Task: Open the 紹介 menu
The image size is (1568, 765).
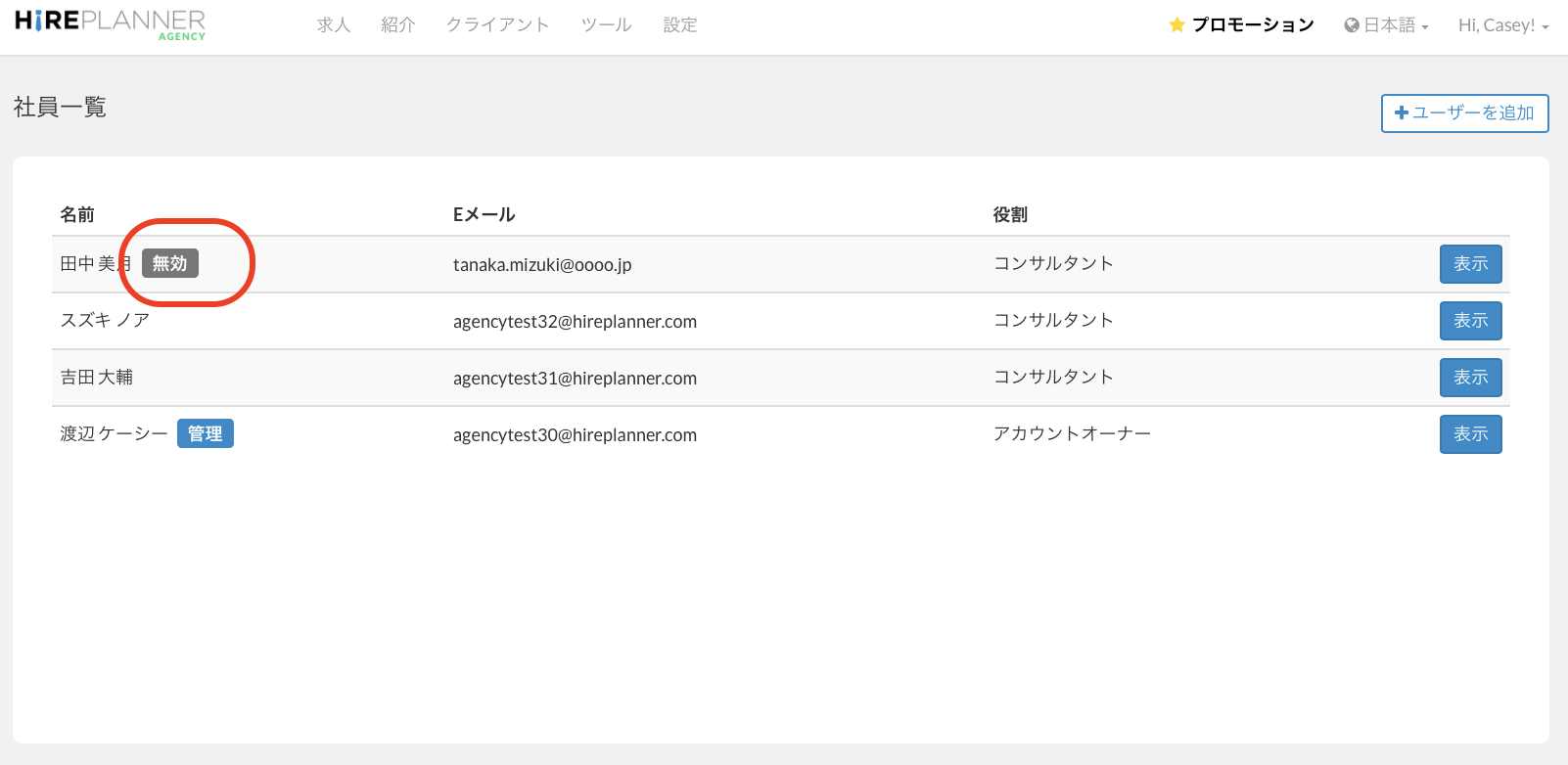Action: pos(398,25)
